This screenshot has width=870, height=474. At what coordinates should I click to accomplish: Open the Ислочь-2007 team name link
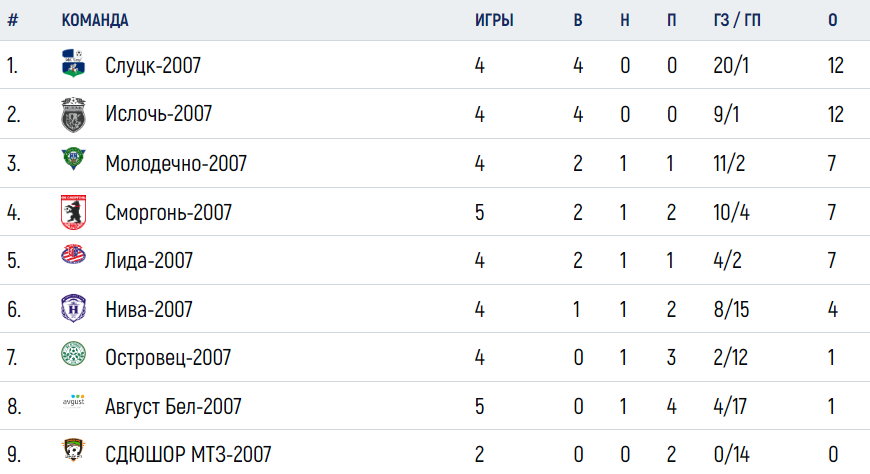(159, 114)
